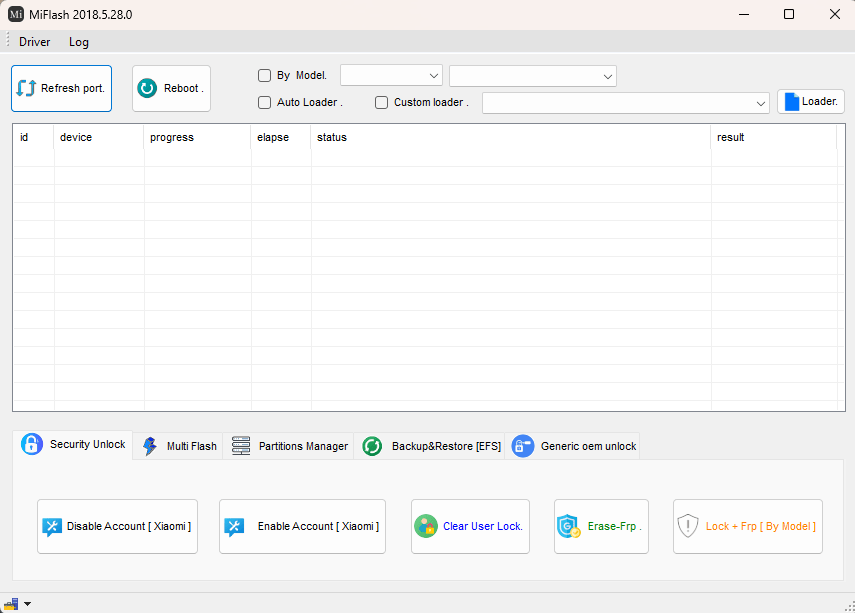Switch to the Multi Flash tab
Image resolution: width=855 pixels, height=613 pixels.
[x=180, y=446]
